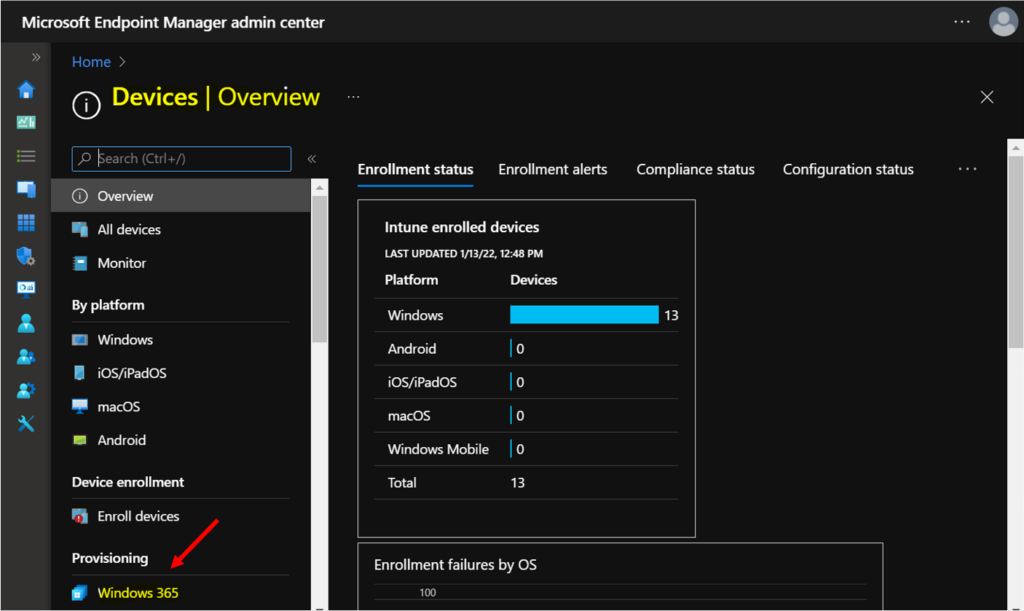The image size is (1024, 611).
Task: Open Endpoint security shield icon
Action: pyautogui.click(x=26, y=256)
